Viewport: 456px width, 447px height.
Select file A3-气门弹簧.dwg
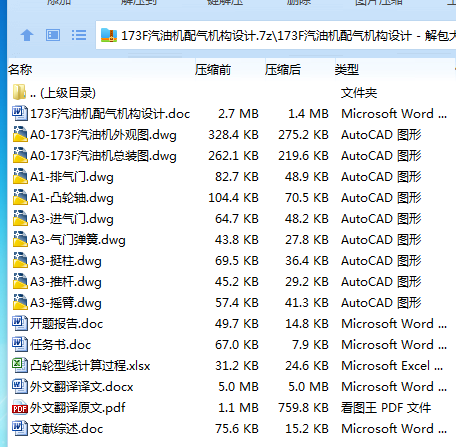click(78, 240)
